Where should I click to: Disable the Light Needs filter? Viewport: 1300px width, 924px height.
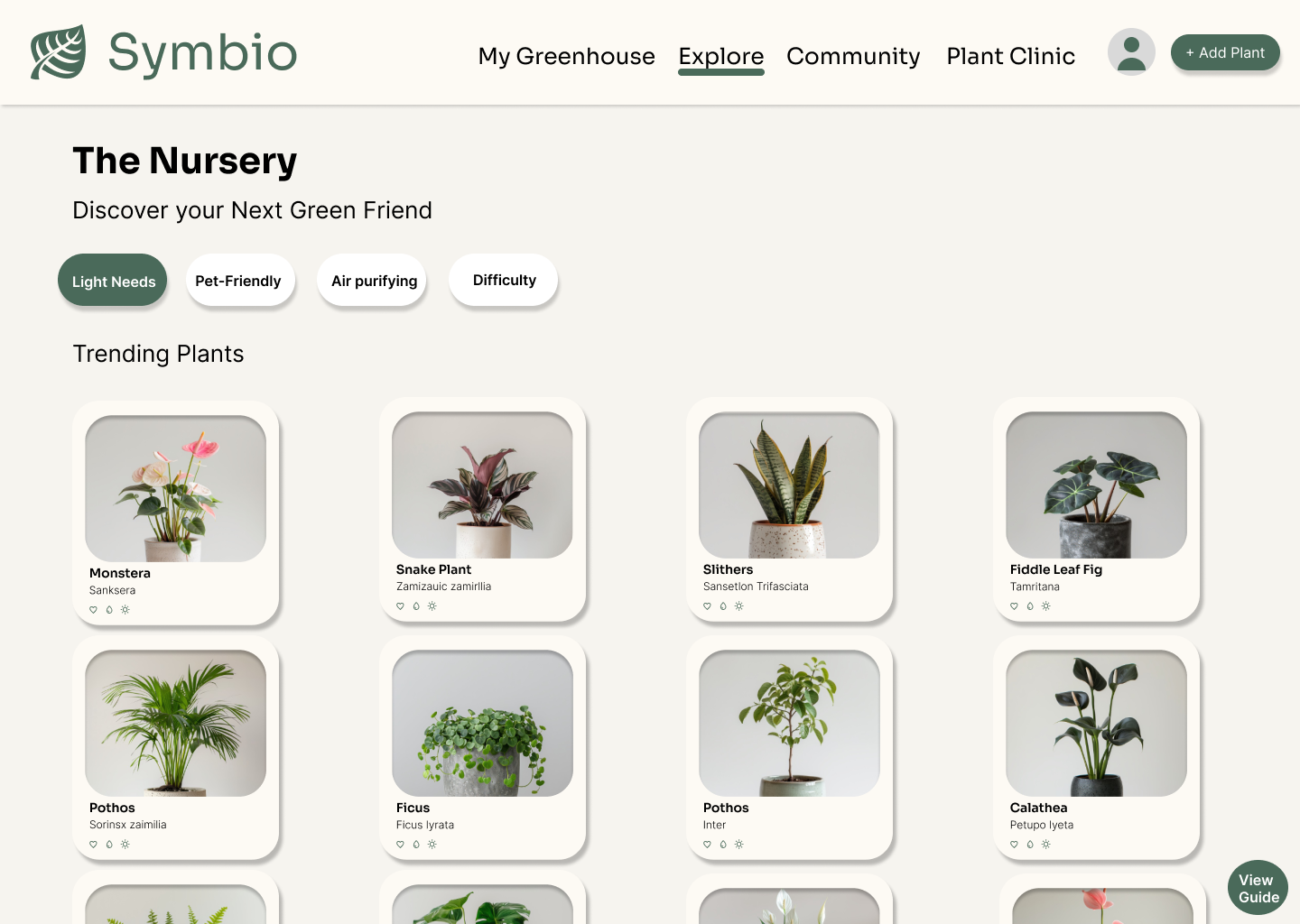pyautogui.click(x=112, y=281)
